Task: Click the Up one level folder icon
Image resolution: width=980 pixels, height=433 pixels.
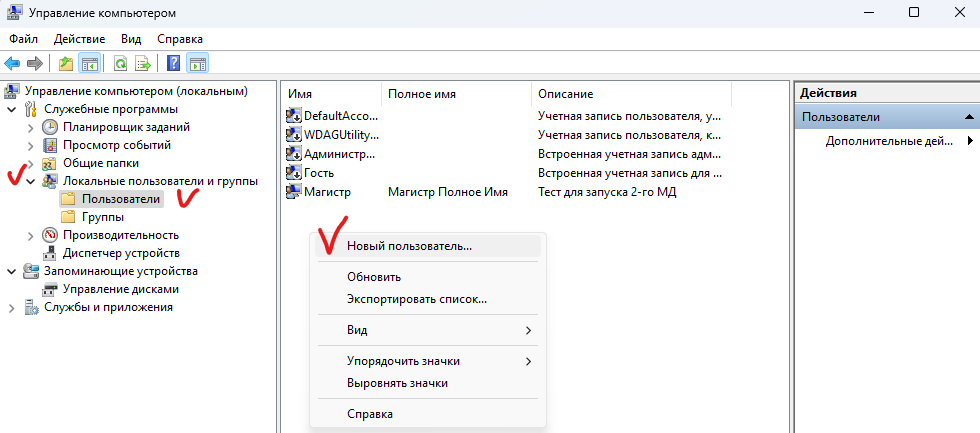Action: pyautogui.click(x=66, y=63)
